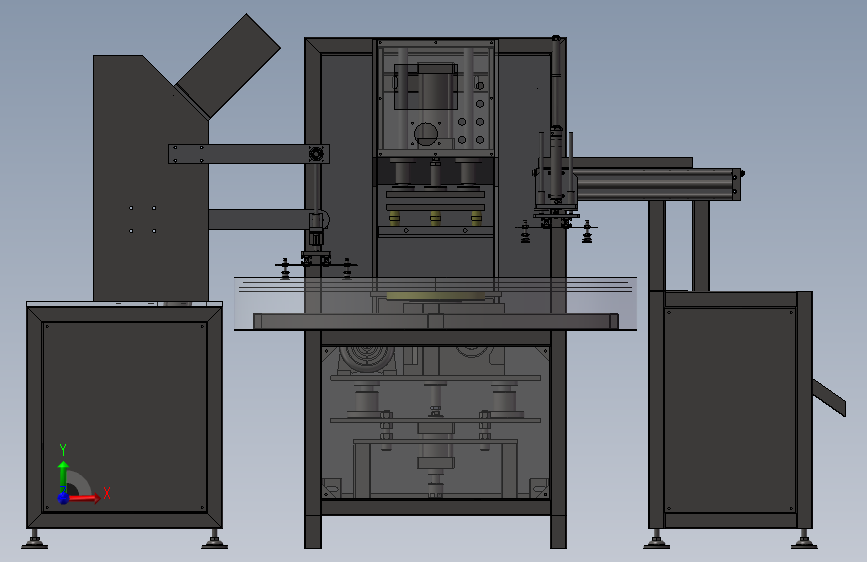Select the round motor with concentric rings
The width and height of the screenshot is (867, 562).
[x=365, y=357]
